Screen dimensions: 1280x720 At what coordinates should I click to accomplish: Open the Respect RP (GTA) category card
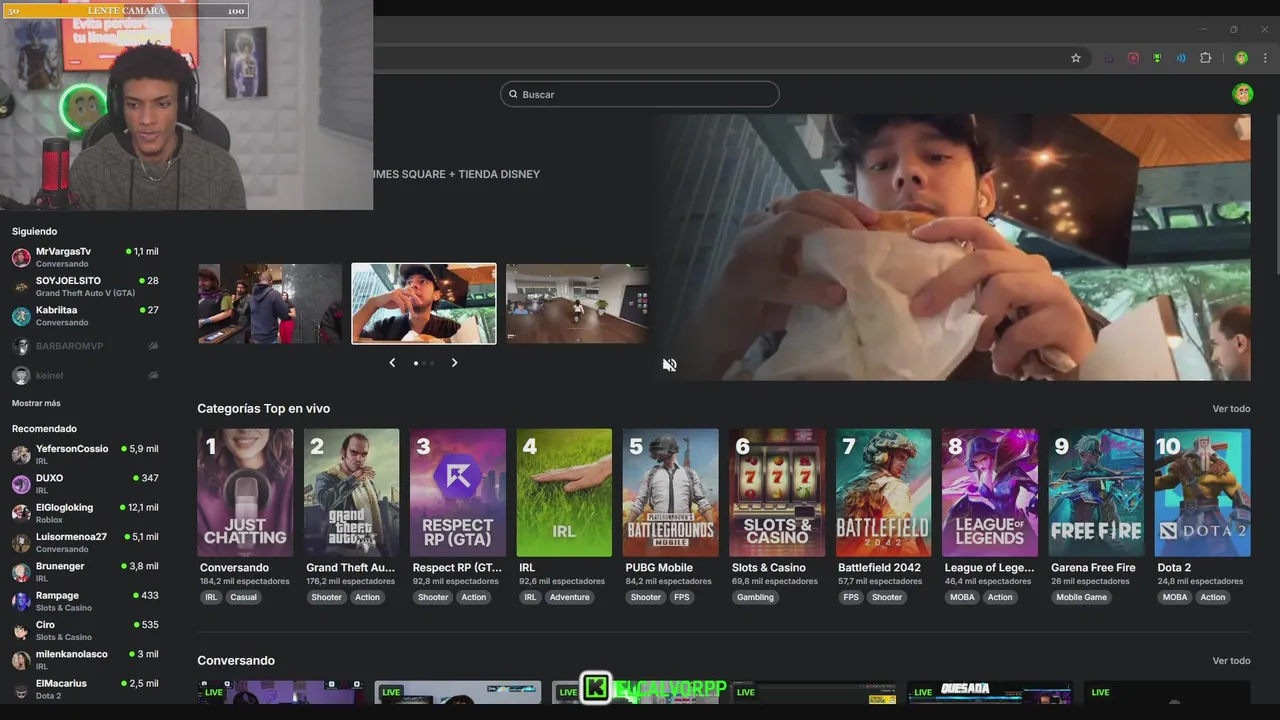(458, 492)
